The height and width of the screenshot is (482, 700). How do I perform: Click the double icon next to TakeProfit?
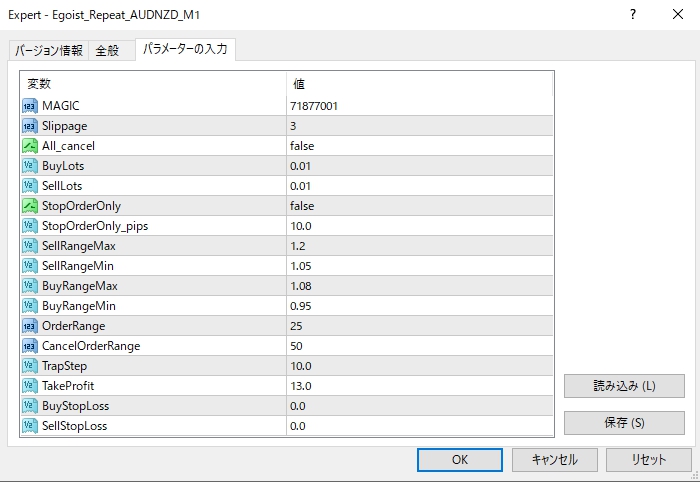coord(30,386)
